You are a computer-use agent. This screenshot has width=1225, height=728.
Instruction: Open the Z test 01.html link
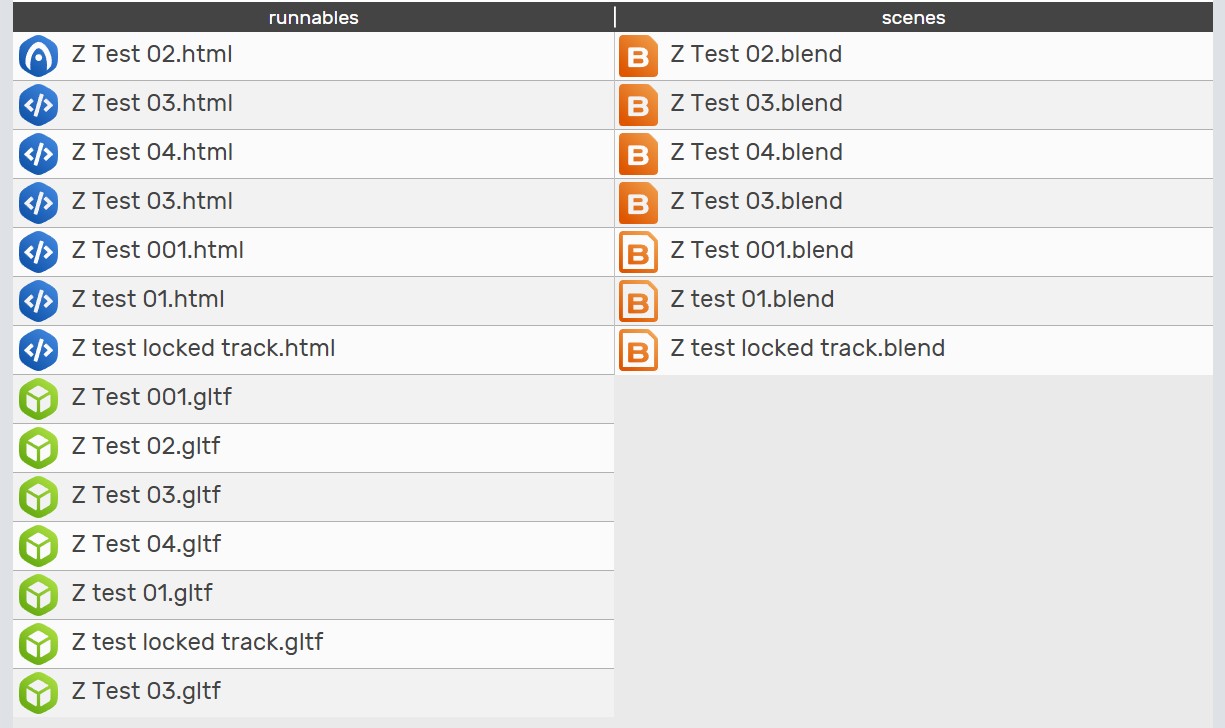(x=148, y=299)
